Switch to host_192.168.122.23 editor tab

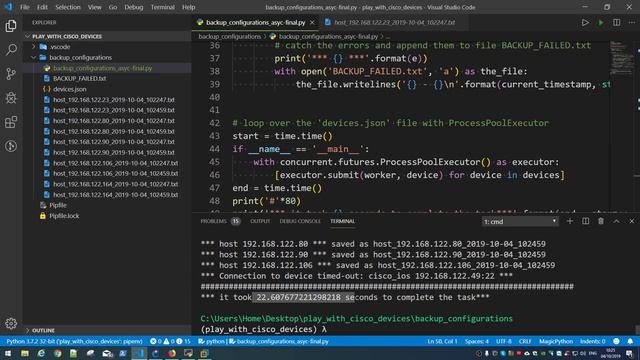[x=394, y=22]
